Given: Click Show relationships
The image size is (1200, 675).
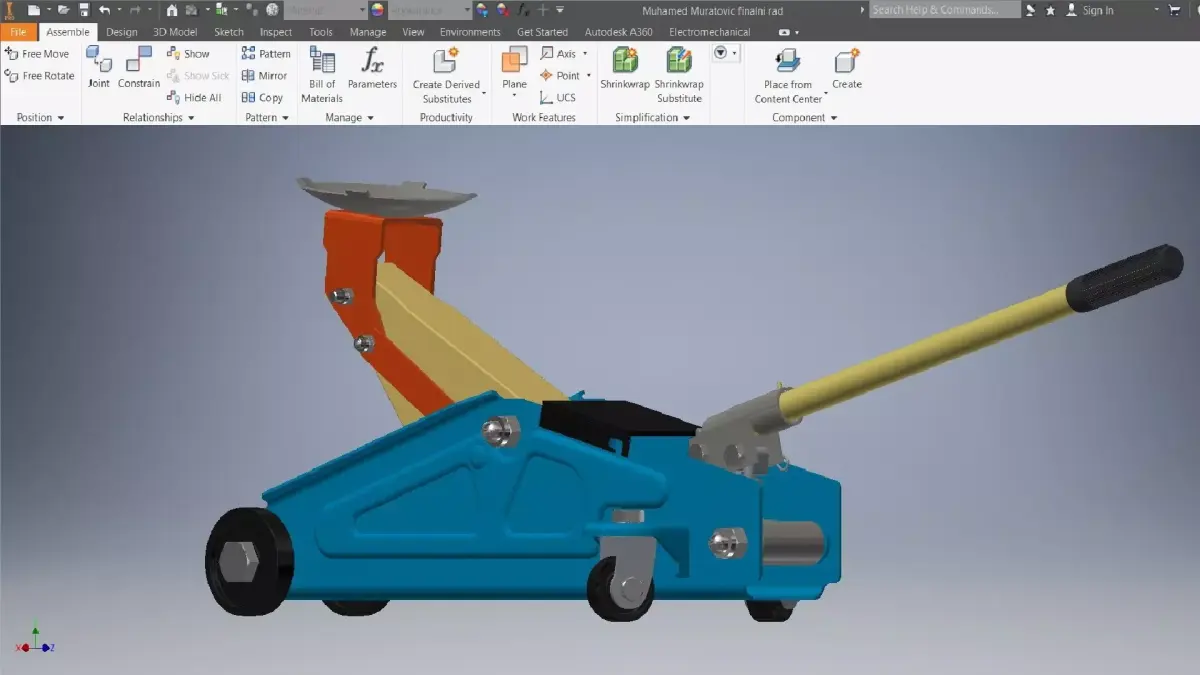Looking at the screenshot, I should [x=188, y=54].
